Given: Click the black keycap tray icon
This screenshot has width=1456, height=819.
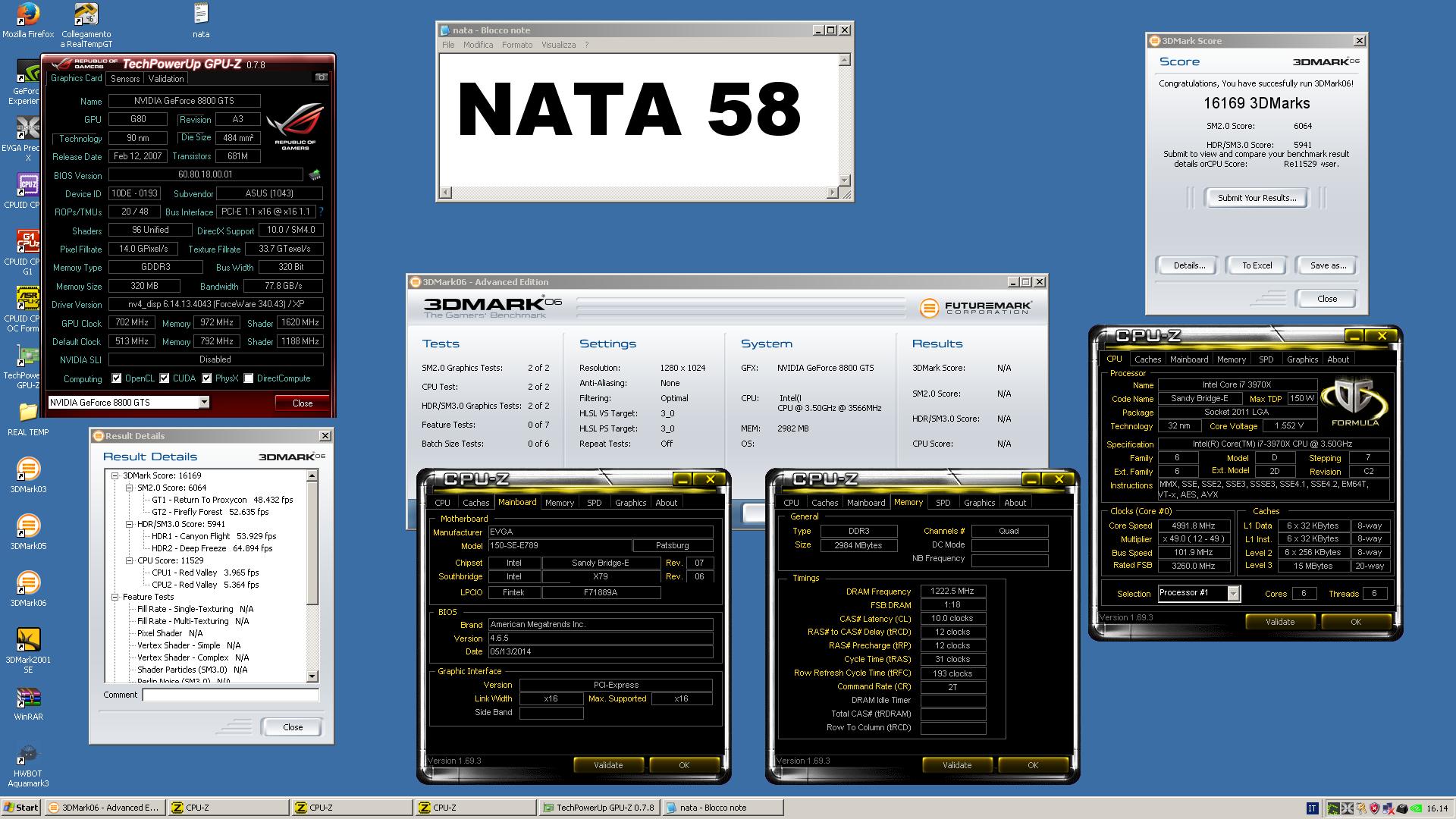Looking at the screenshot, I should tap(1402, 808).
